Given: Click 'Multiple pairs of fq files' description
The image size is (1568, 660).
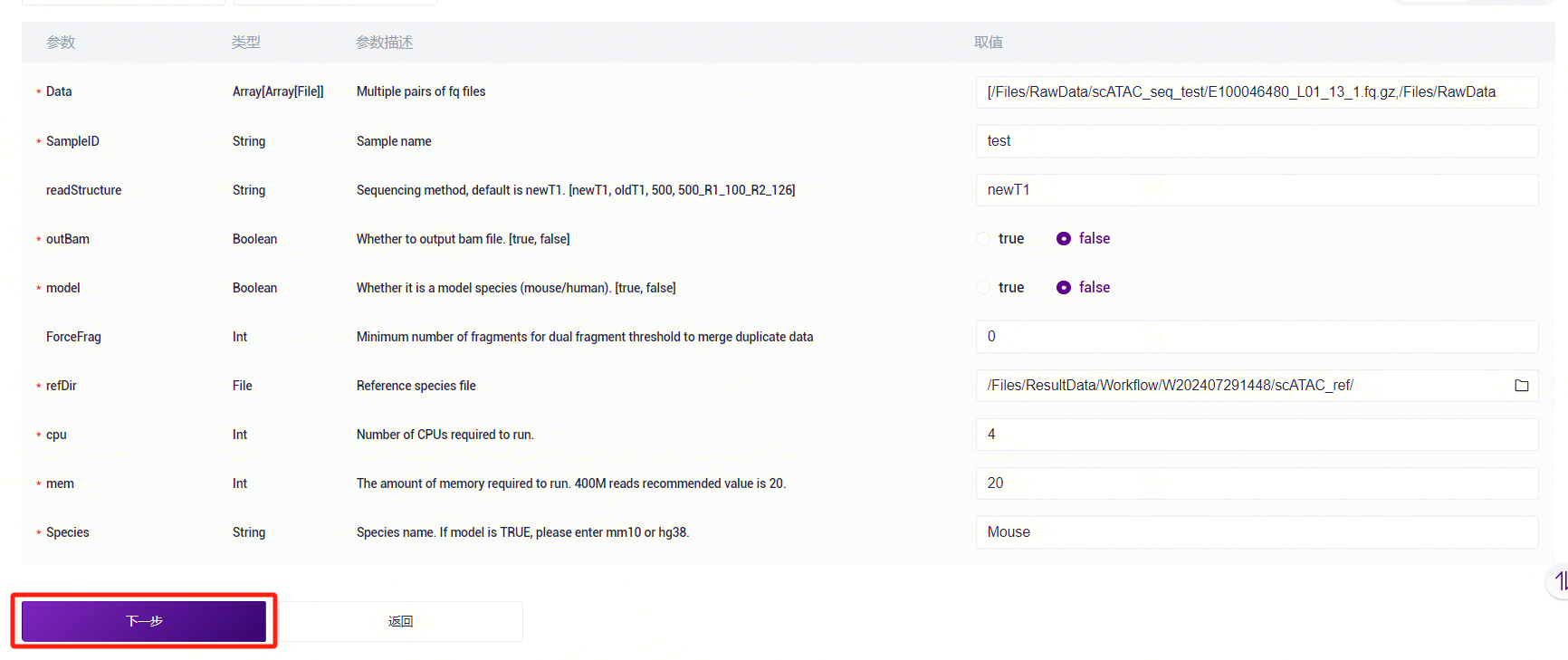Looking at the screenshot, I should coord(421,91).
